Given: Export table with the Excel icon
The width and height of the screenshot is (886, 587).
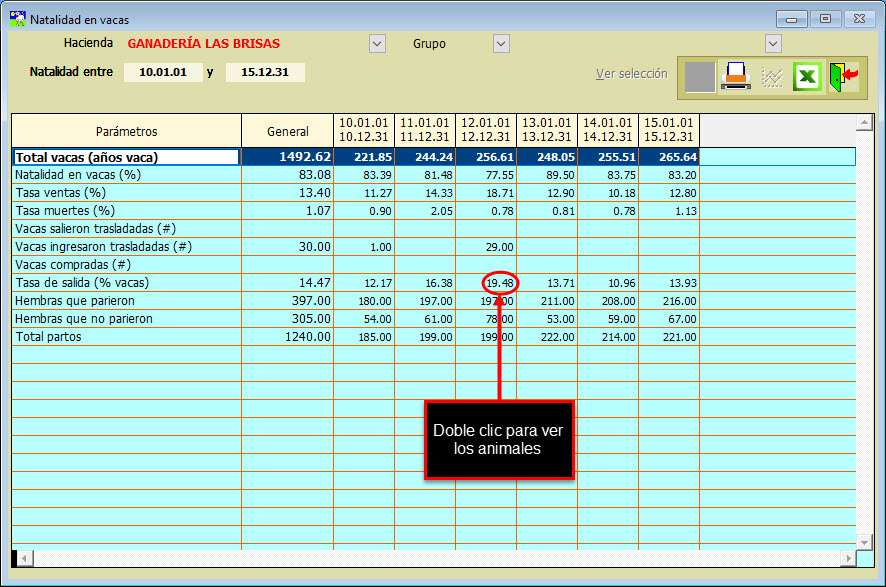Looking at the screenshot, I should pyautogui.click(x=807, y=77).
